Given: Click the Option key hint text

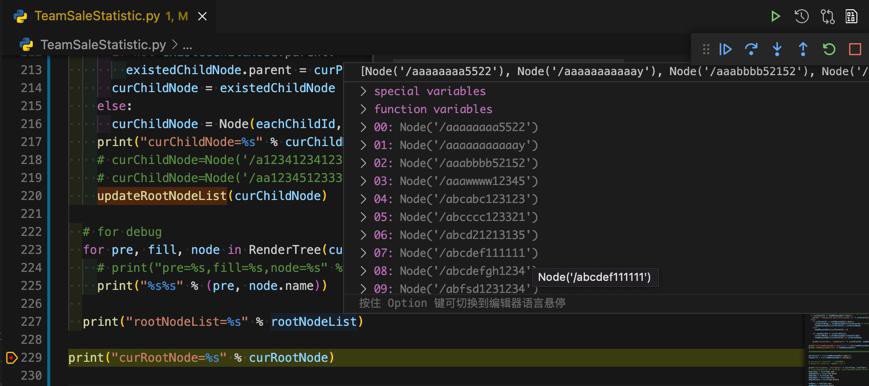Looking at the screenshot, I should (462, 303).
